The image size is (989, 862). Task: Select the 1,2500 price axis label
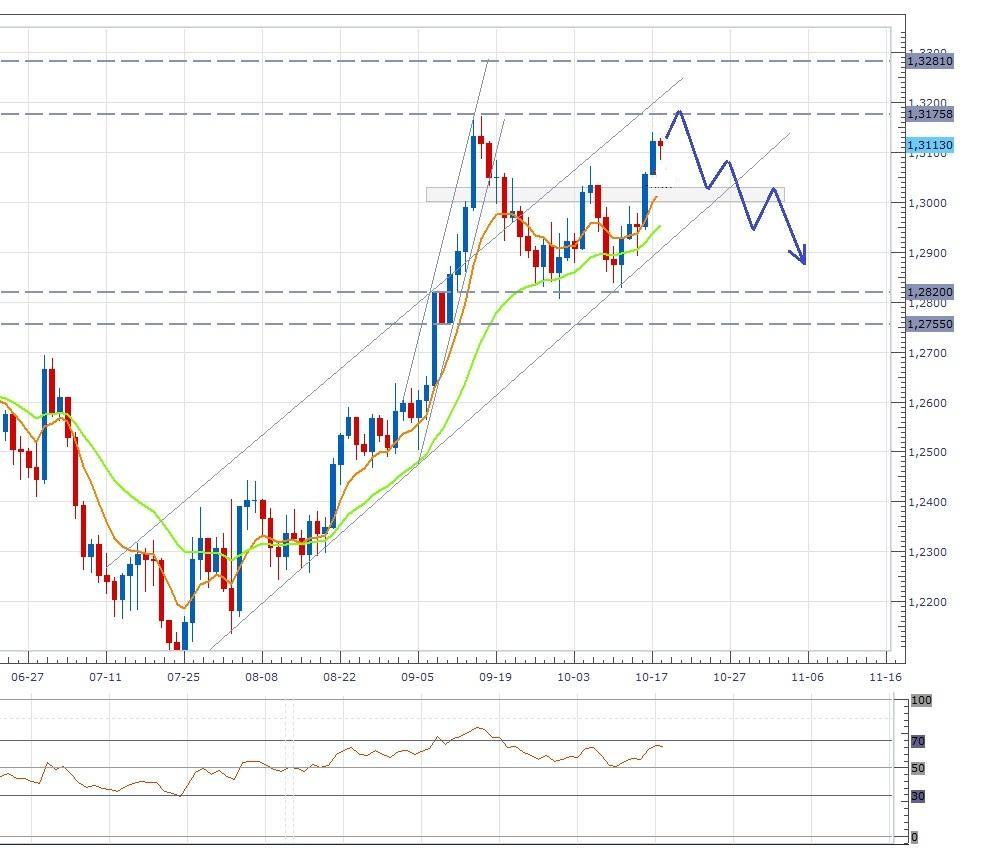click(927, 452)
